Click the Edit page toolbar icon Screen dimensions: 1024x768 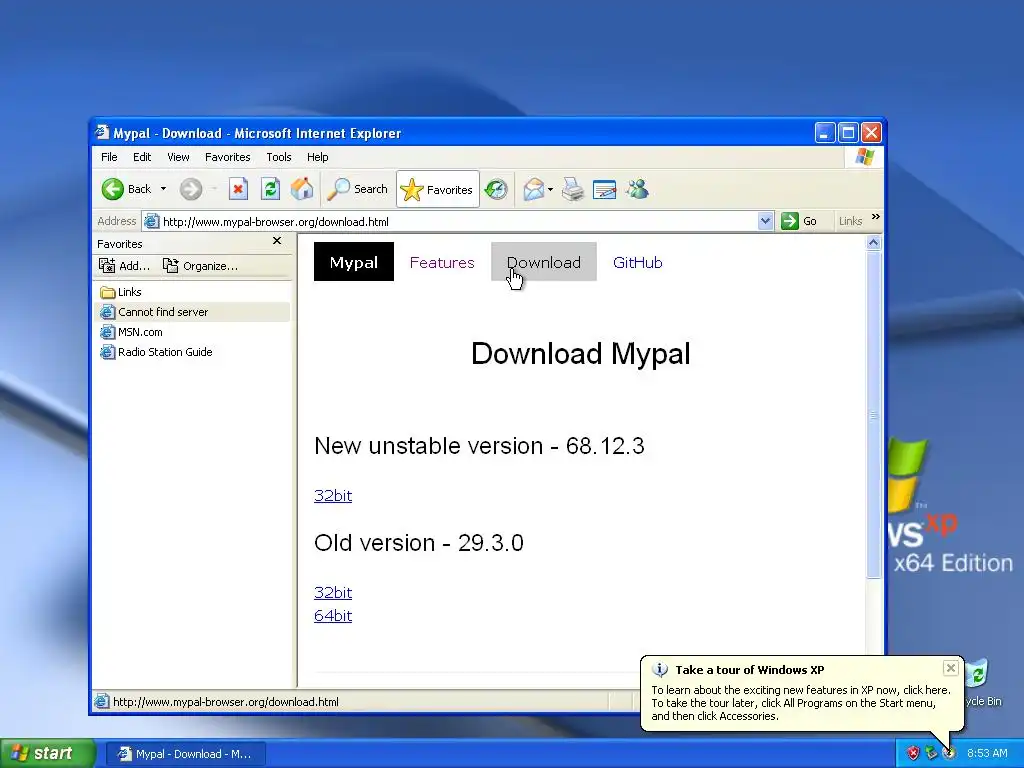pyautogui.click(x=605, y=189)
